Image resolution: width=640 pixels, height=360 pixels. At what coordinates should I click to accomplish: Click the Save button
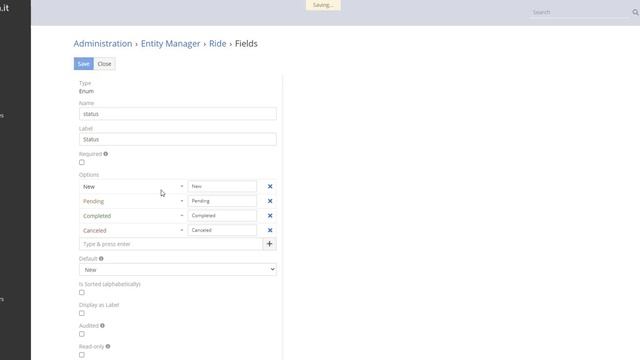click(84, 64)
